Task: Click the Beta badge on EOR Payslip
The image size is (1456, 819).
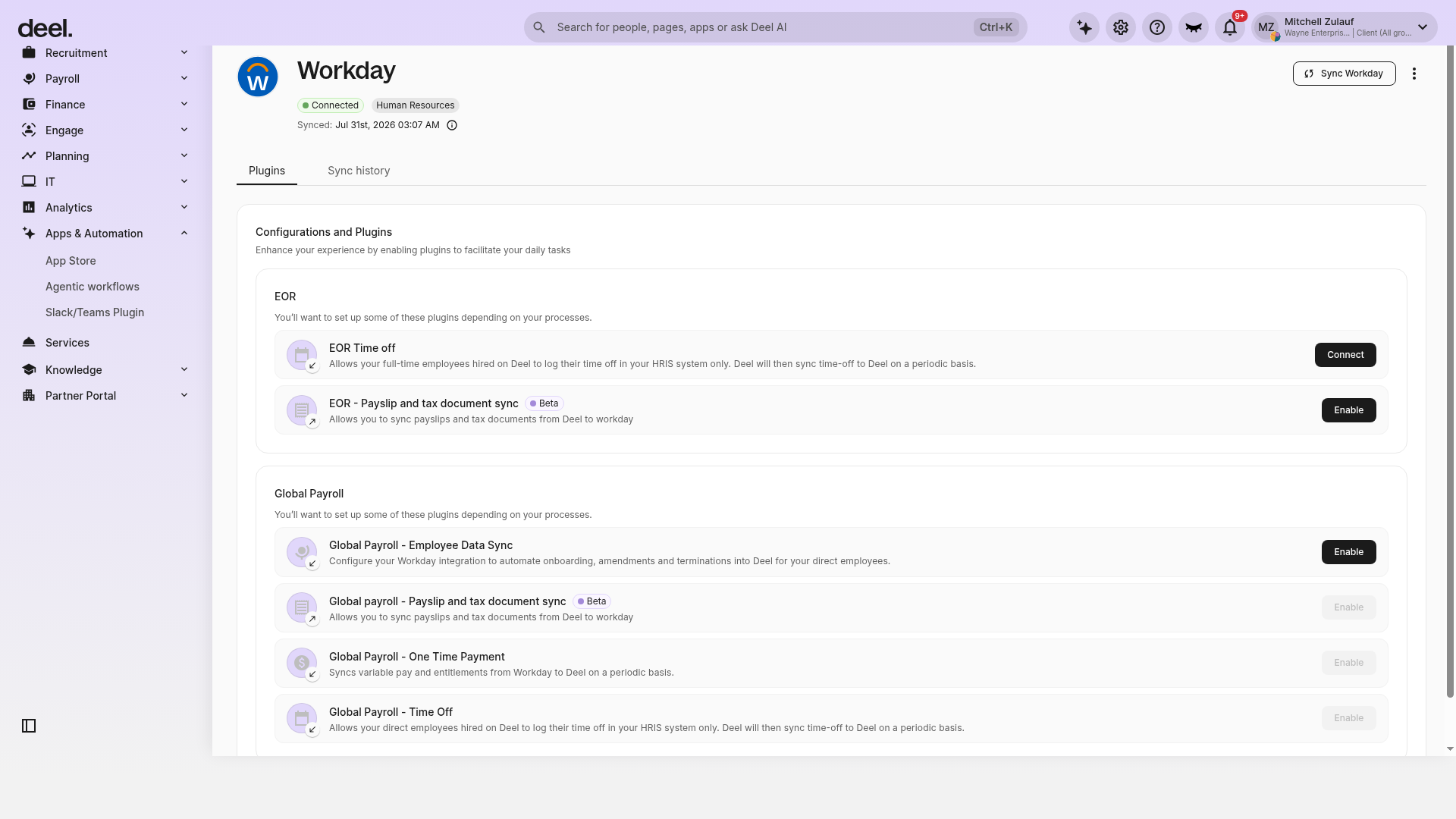Action: (x=544, y=403)
